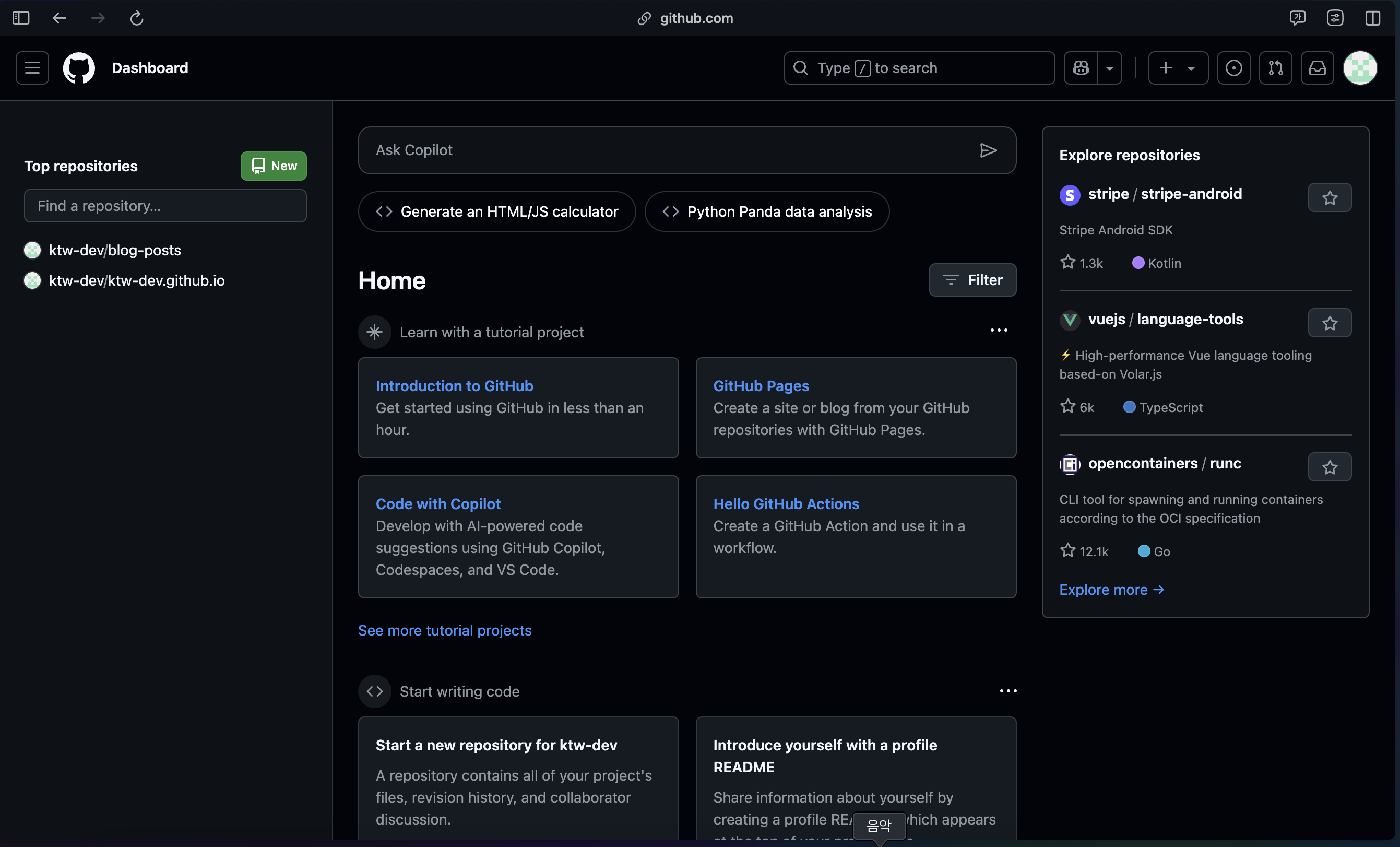Image resolution: width=1400 pixels, height=847 pixels.
Task: Create a new repository with New button
Action: click(274, 166)
